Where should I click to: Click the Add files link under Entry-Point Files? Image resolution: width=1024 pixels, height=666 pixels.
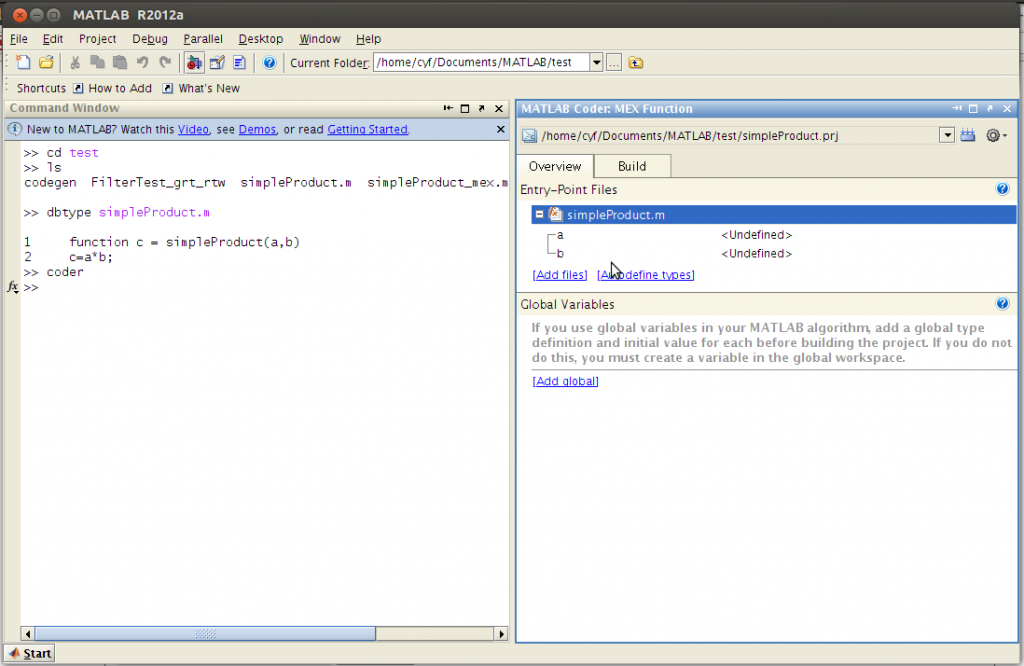(x=559, y=274)
